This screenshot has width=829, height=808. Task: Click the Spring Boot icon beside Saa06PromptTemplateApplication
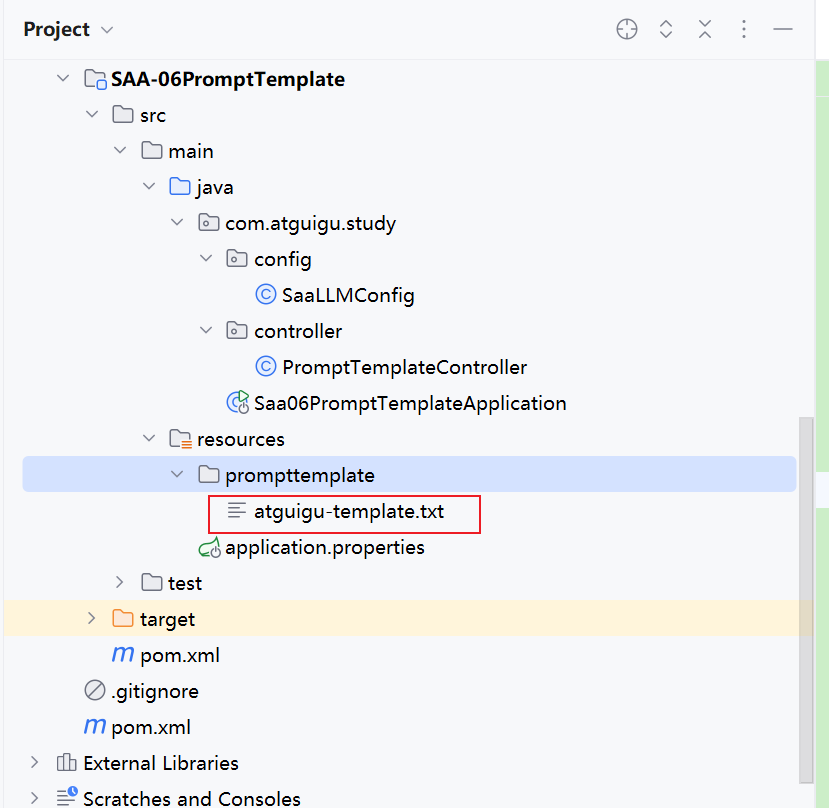point(236,402)
